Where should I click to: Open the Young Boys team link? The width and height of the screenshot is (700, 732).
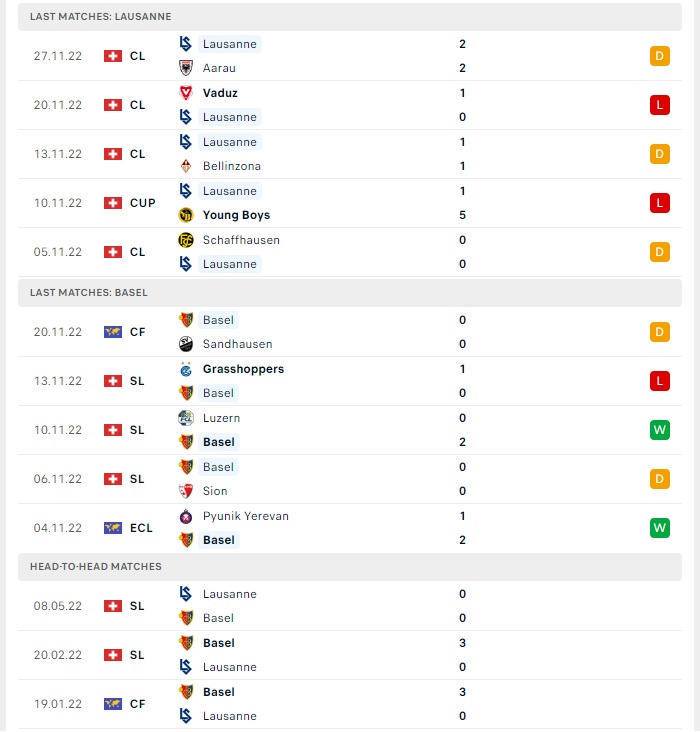tap(236, 215)
